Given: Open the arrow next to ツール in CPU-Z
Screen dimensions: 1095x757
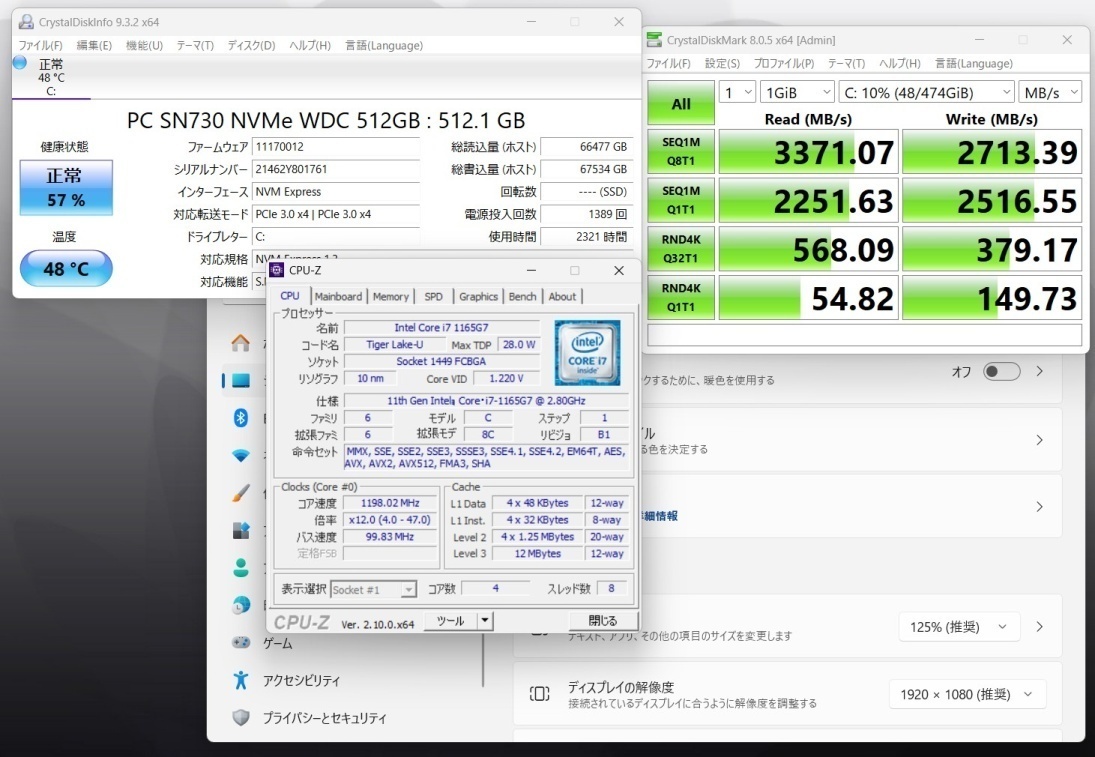Looking at the screenshot, I should pos(485,620).
